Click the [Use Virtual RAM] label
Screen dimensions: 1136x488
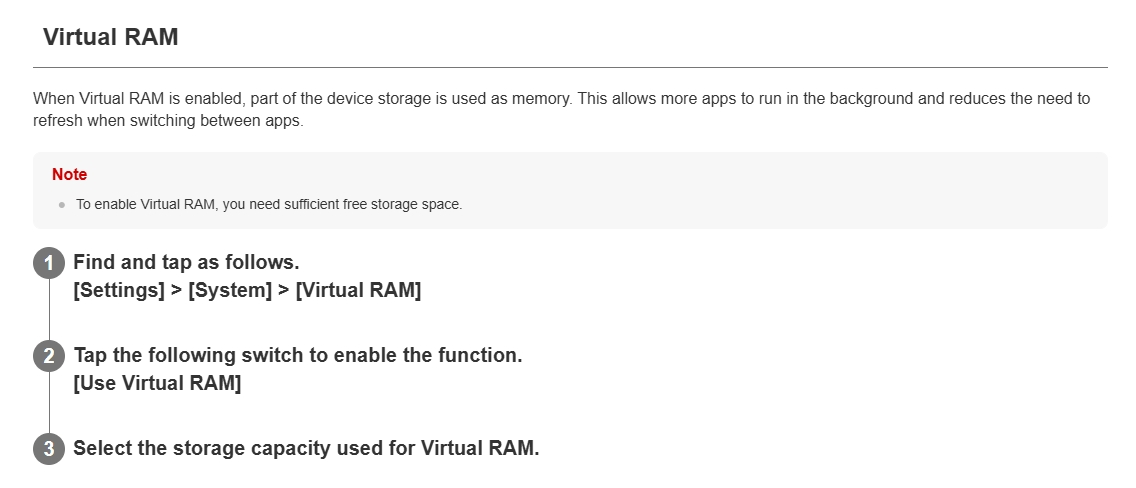click(157, 383)
